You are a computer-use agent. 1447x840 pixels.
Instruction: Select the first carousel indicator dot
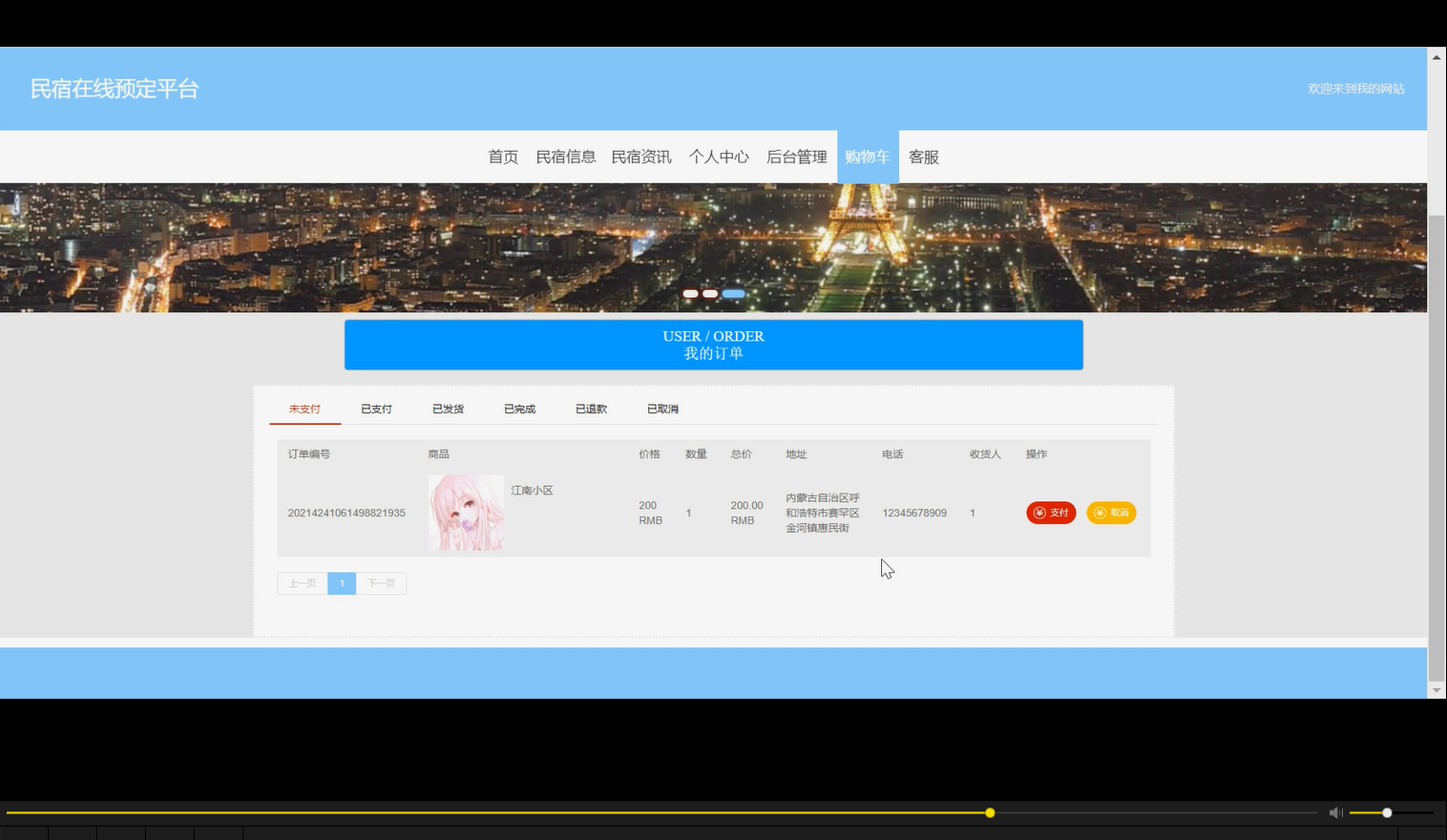[x=690, y=293]
